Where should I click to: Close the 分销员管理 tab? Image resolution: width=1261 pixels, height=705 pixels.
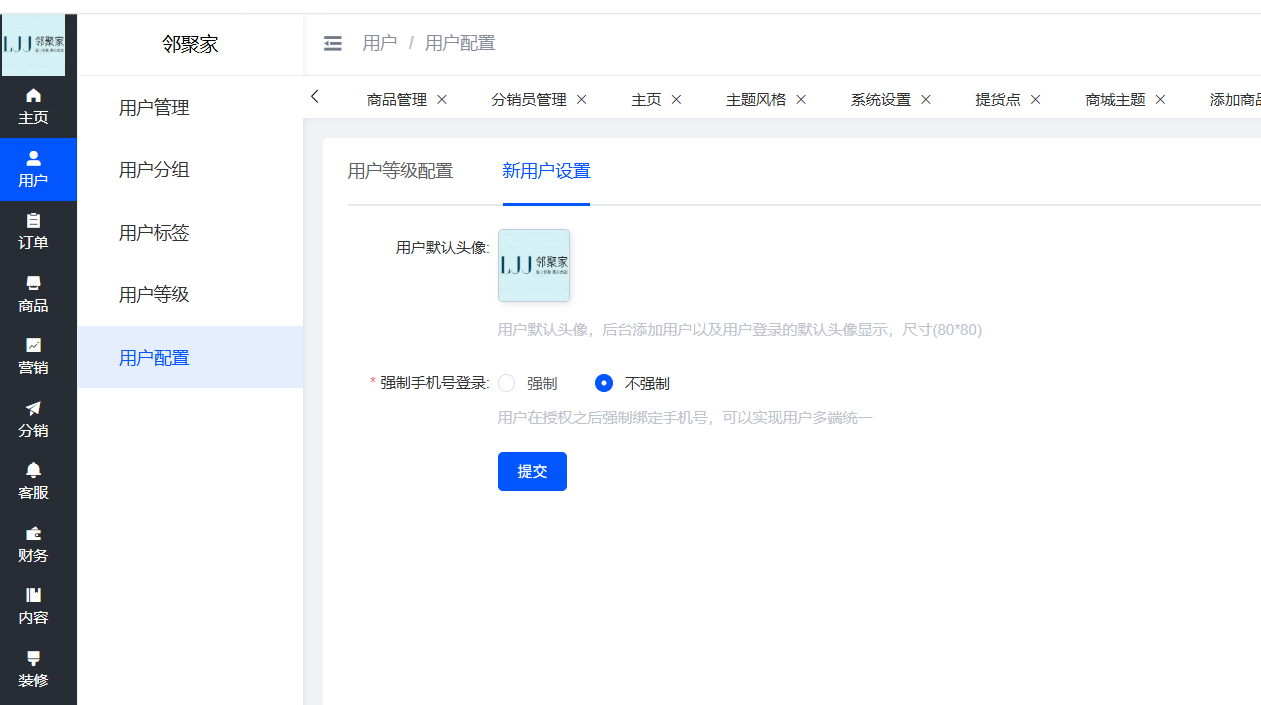[x=581, y=99]
